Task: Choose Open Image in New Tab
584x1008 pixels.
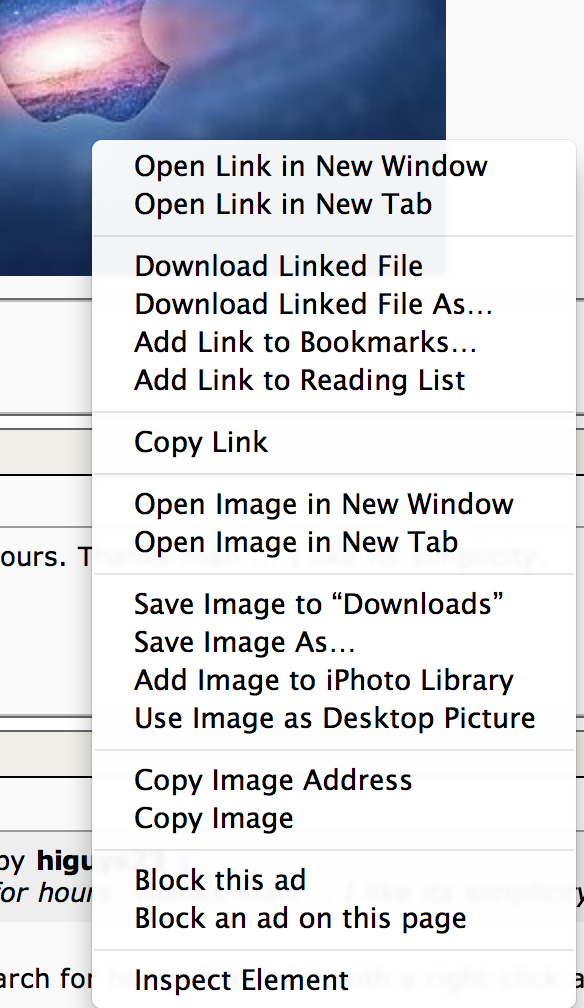Action: [334, 542]
